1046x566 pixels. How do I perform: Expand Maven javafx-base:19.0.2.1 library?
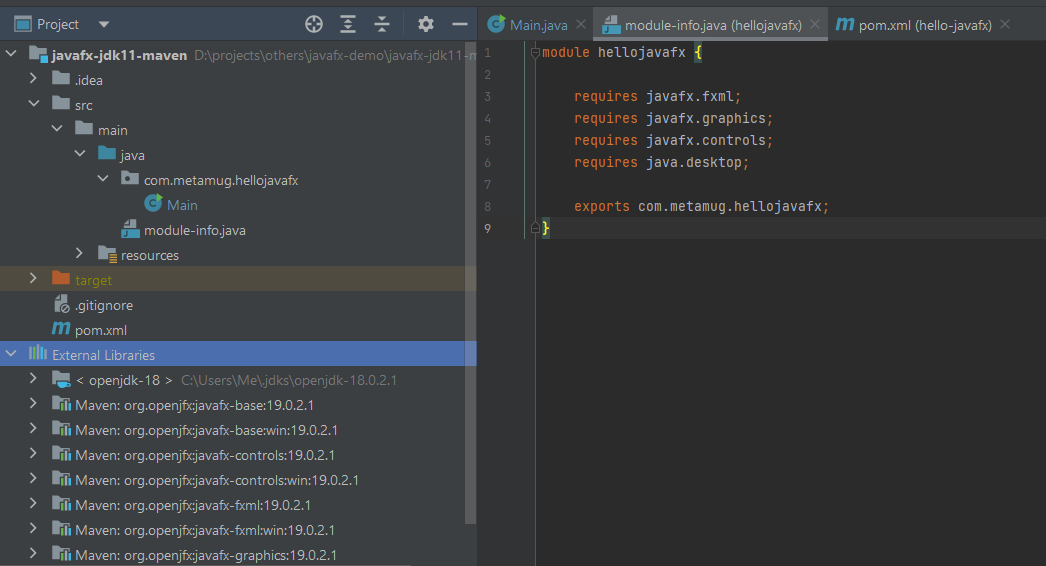[33, 403]
